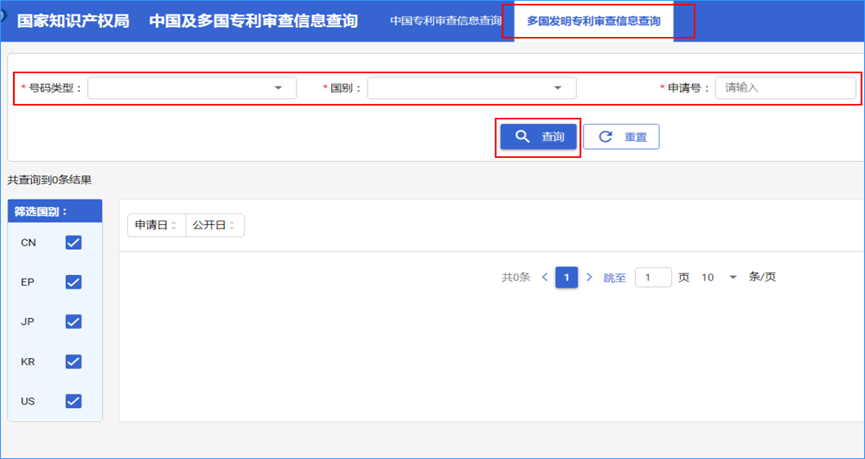
Task: Select 多国发明专利审查信息查询 tab
Action: pyautogui.click(x=594, y=22)
